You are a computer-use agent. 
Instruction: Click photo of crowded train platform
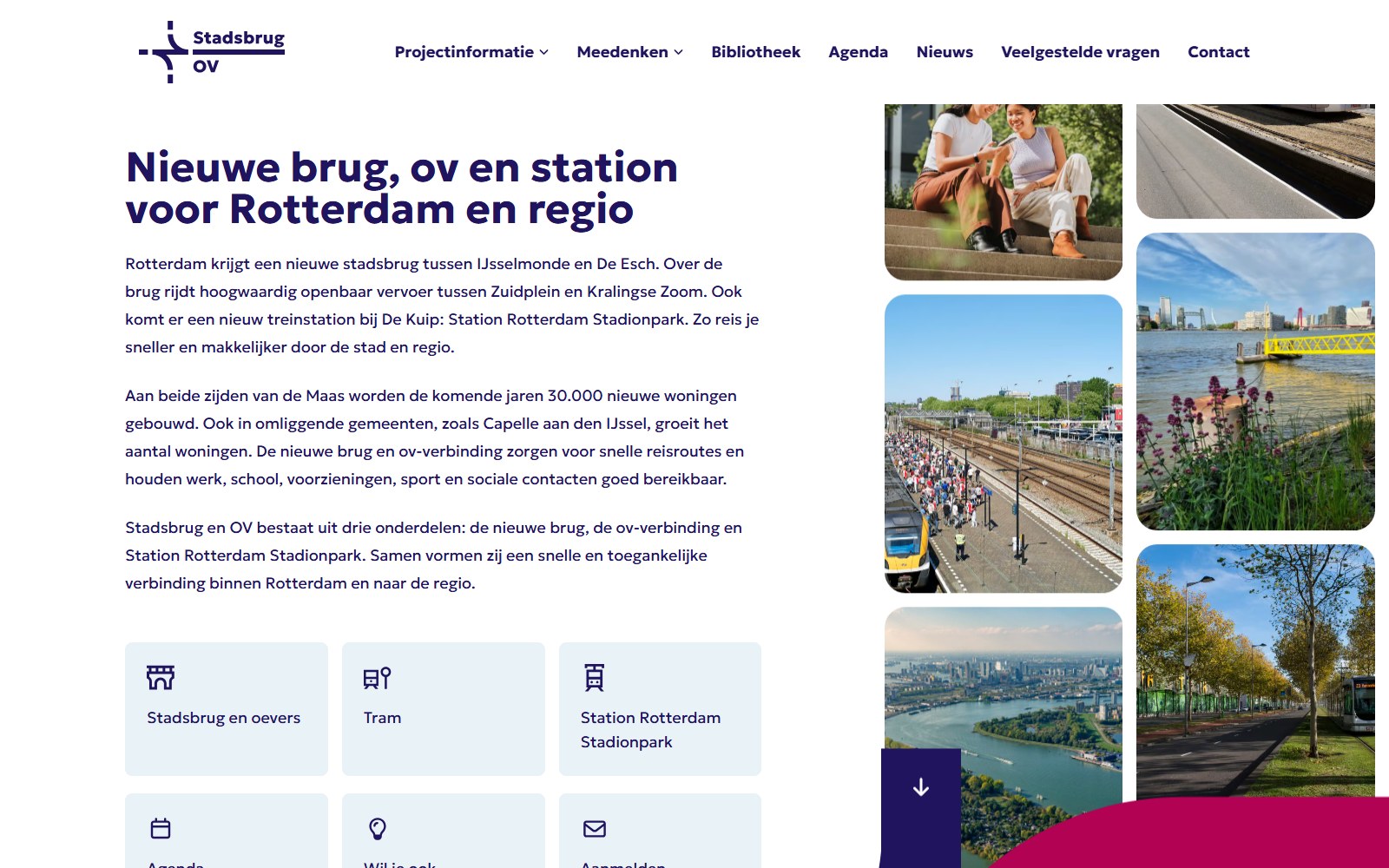click(1004, 444)
